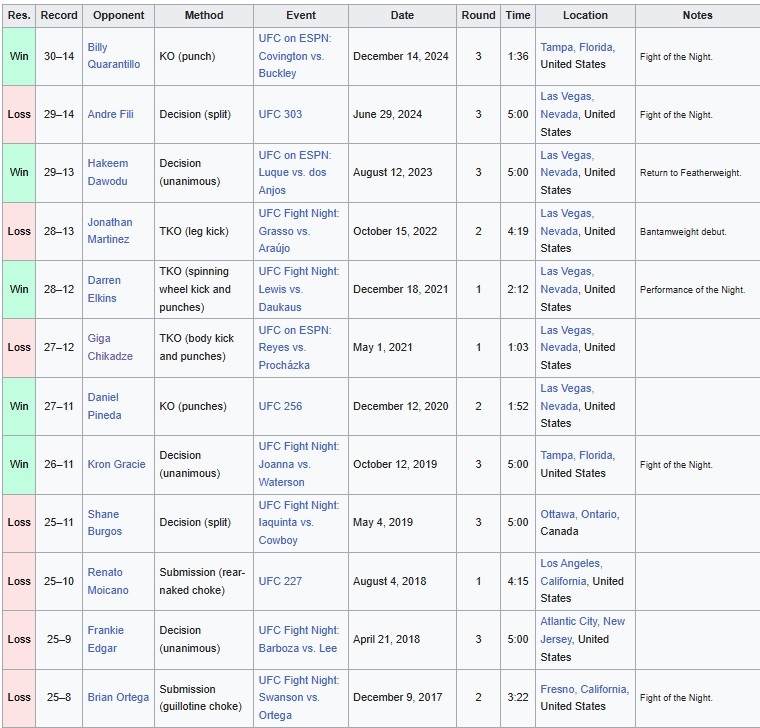Open the UFC 303 event link
The image size is (760, 728).
[280, 114]
